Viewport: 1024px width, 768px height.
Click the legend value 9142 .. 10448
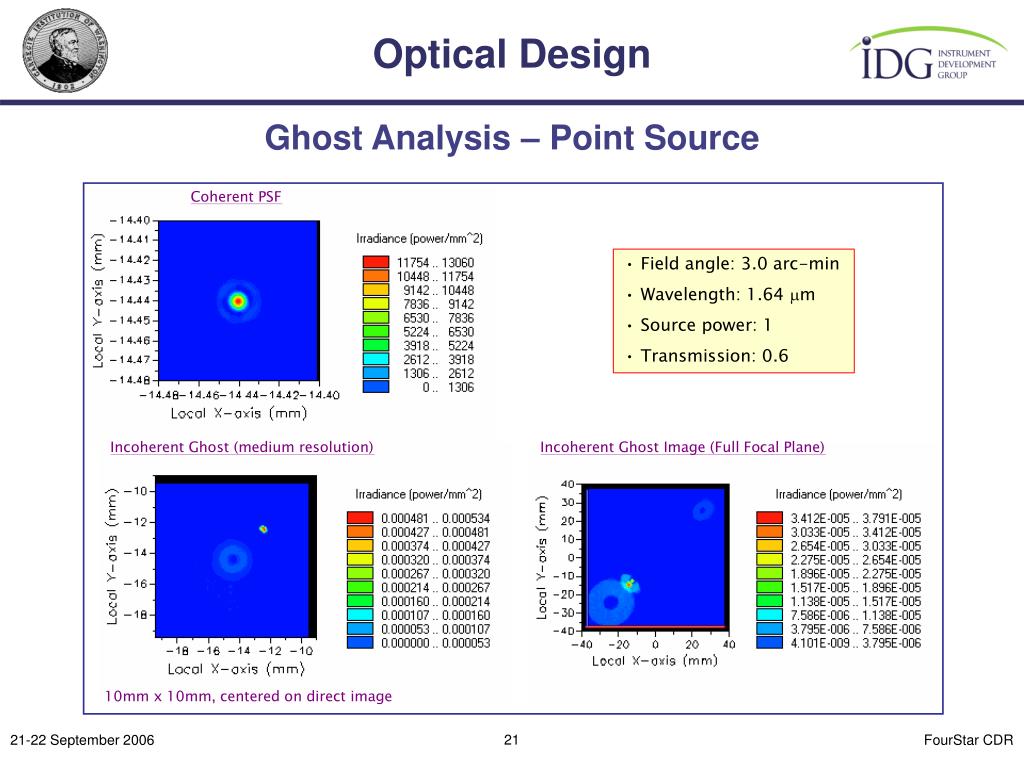click(x=438, y=290)
